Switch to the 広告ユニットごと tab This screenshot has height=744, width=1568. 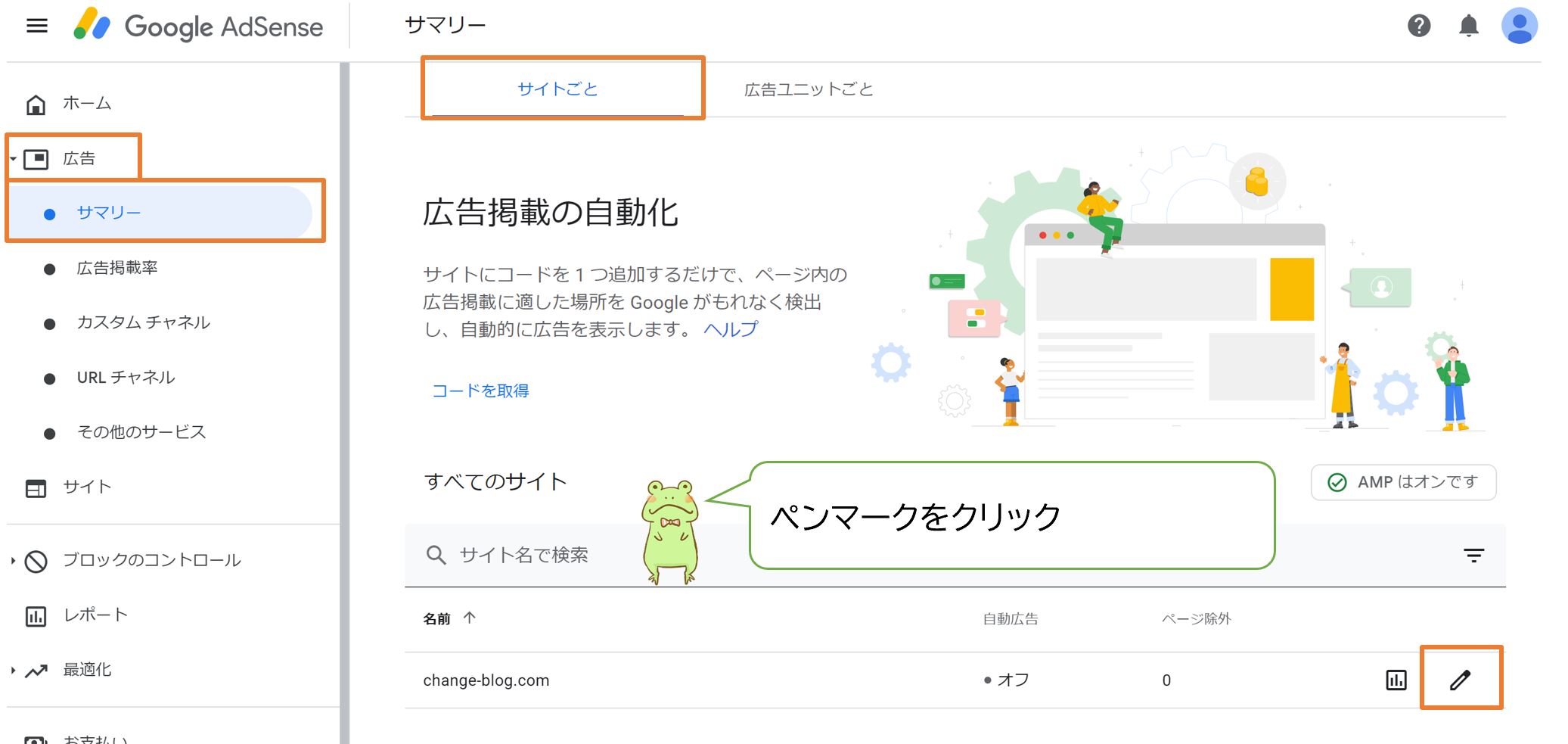point(809,89)
